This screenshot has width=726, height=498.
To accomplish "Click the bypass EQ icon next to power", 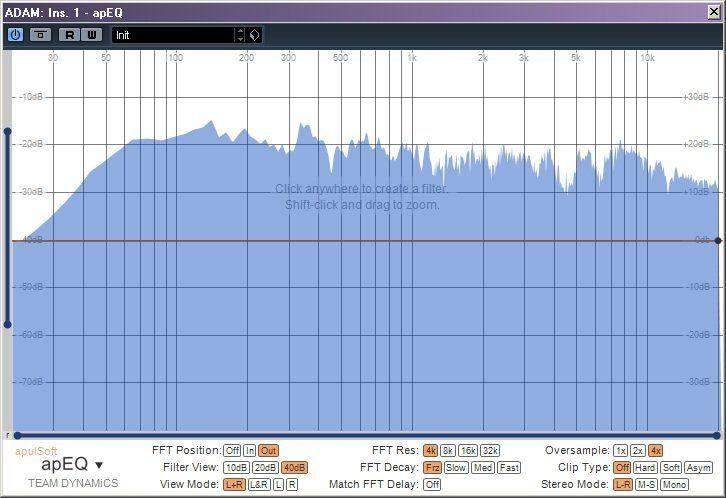I will pyautogui.click(x=41, y=34).
